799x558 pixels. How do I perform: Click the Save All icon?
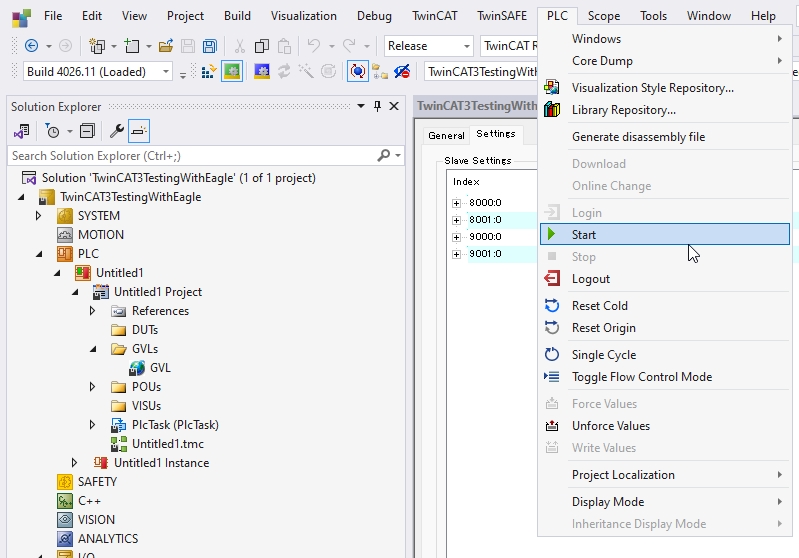tap(209, 46)
